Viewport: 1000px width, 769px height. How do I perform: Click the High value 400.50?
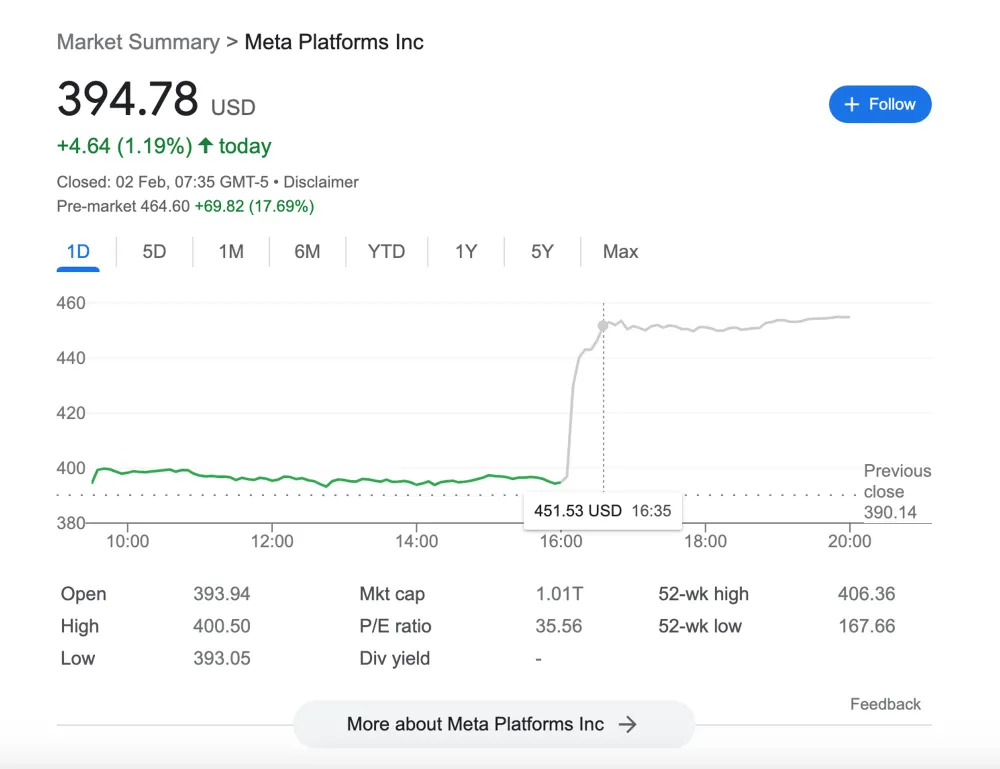click(x=222, y=626)
